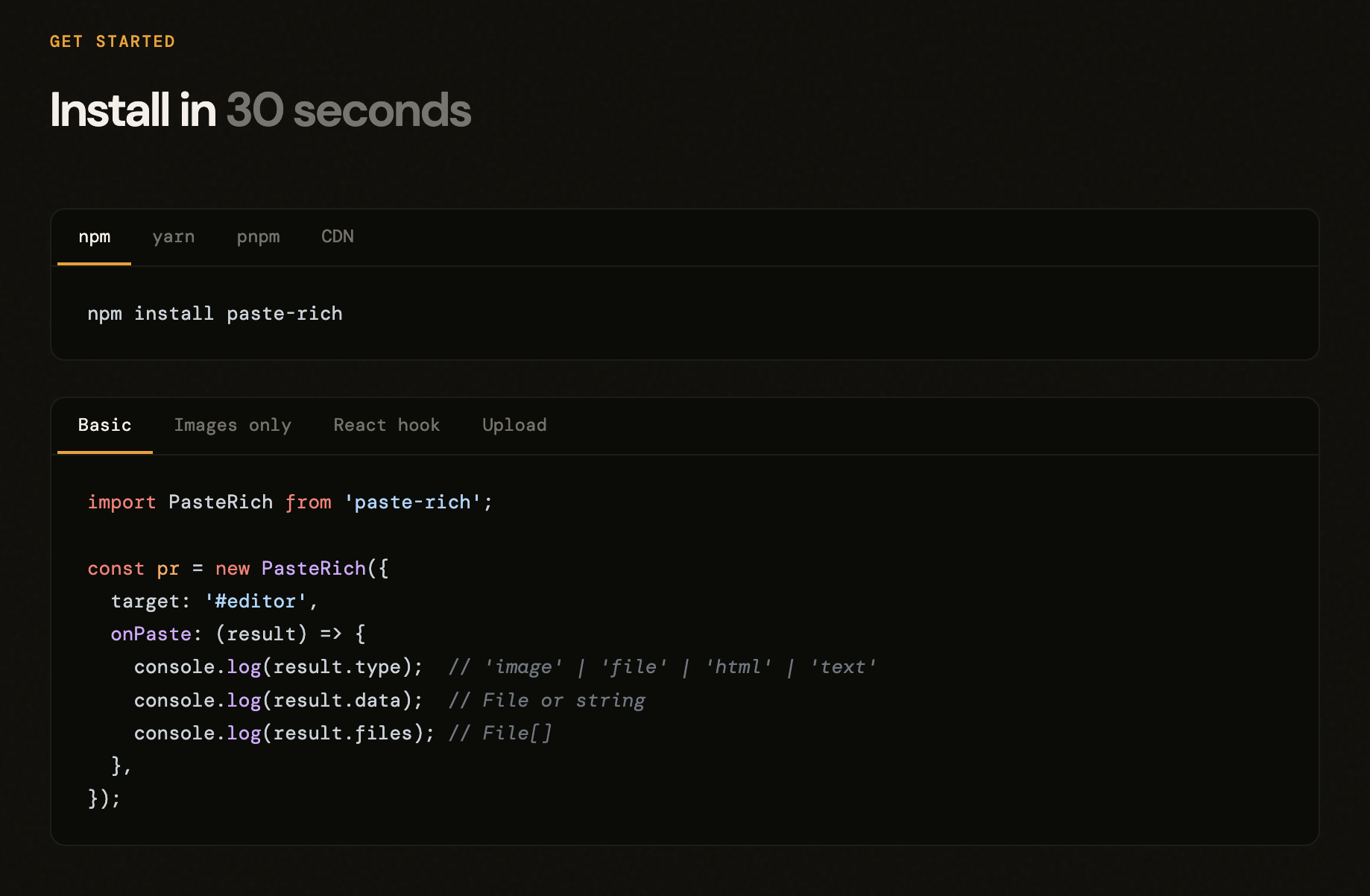This screenshot has width=1370, height=896.
Task: Click the onPaste: (result) => { line
Action: pyautogui.click(x=238, y=634)
